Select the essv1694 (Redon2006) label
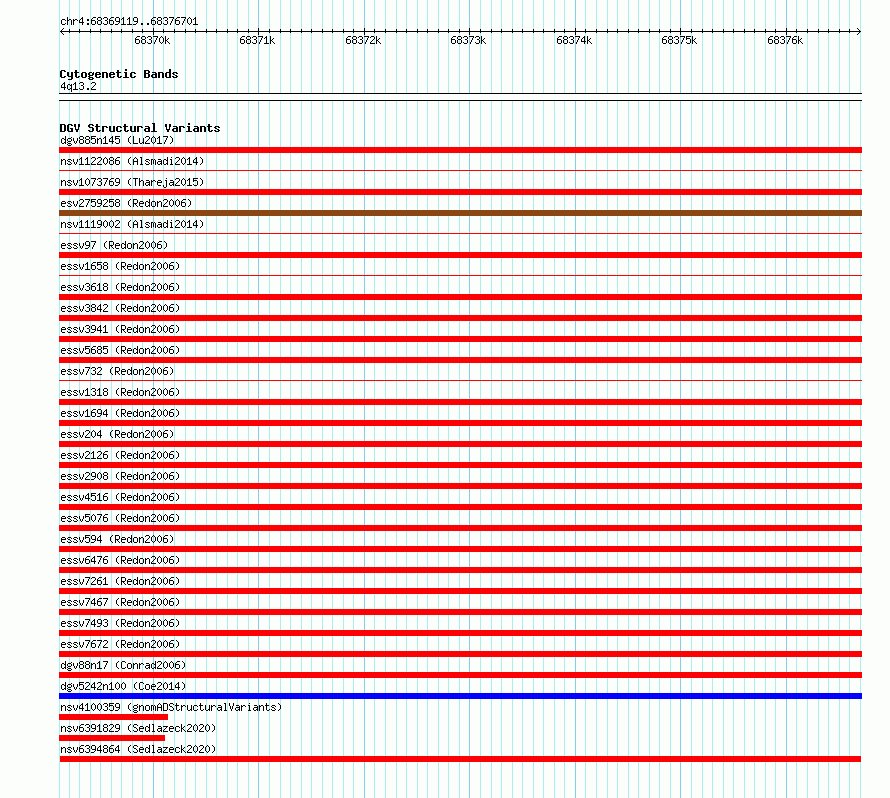 120,413
